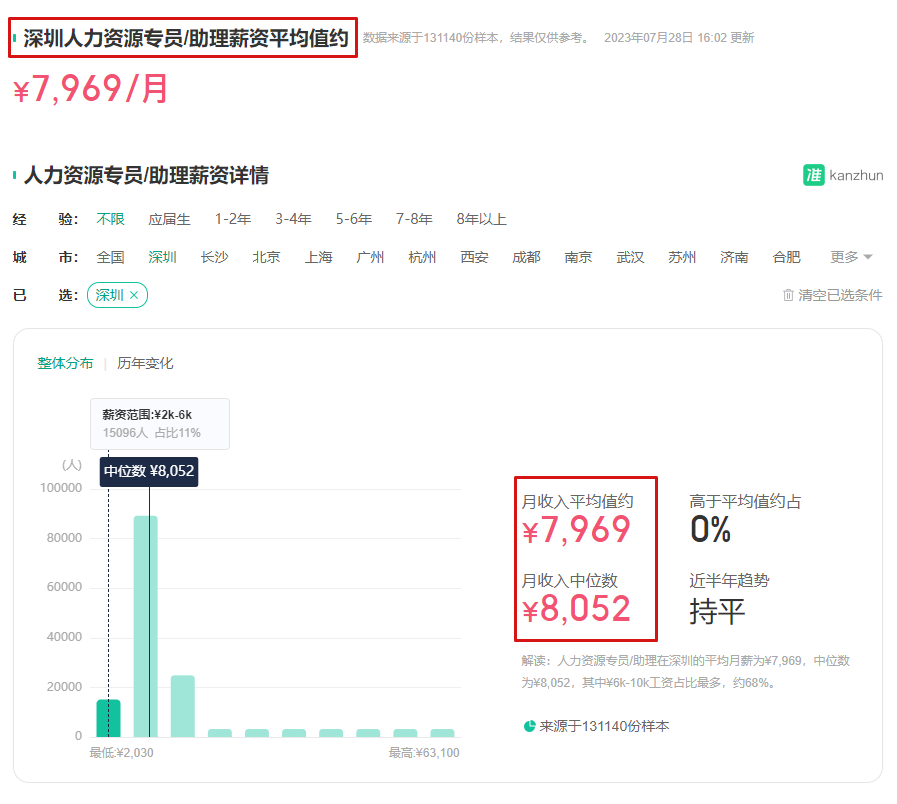Switch to the 历年变化 tab
This screenshot has width=897, height=804.
(145, 363)
